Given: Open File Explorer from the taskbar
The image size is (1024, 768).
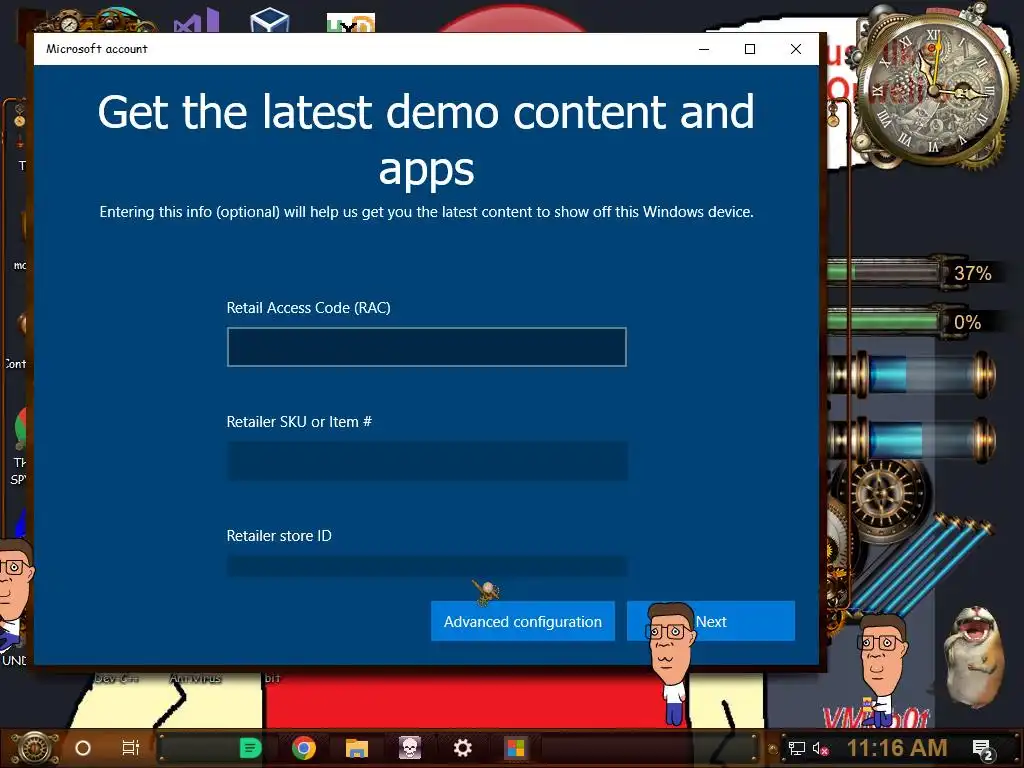Looking at the screenshot, I should pyautogui.click(x=357, y=748).
